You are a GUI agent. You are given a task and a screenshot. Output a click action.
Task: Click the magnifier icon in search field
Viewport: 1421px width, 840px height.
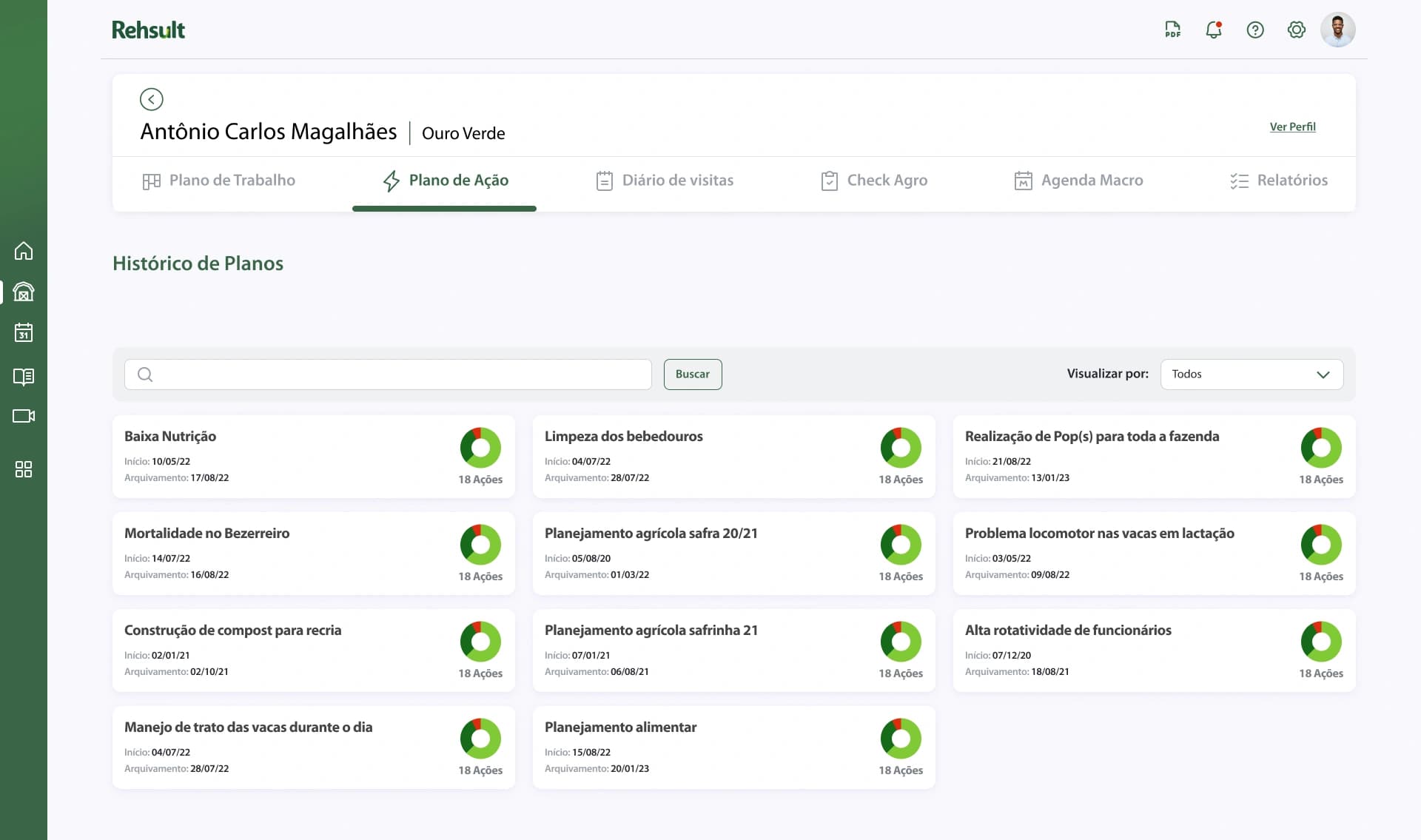(x=146, y=374)
